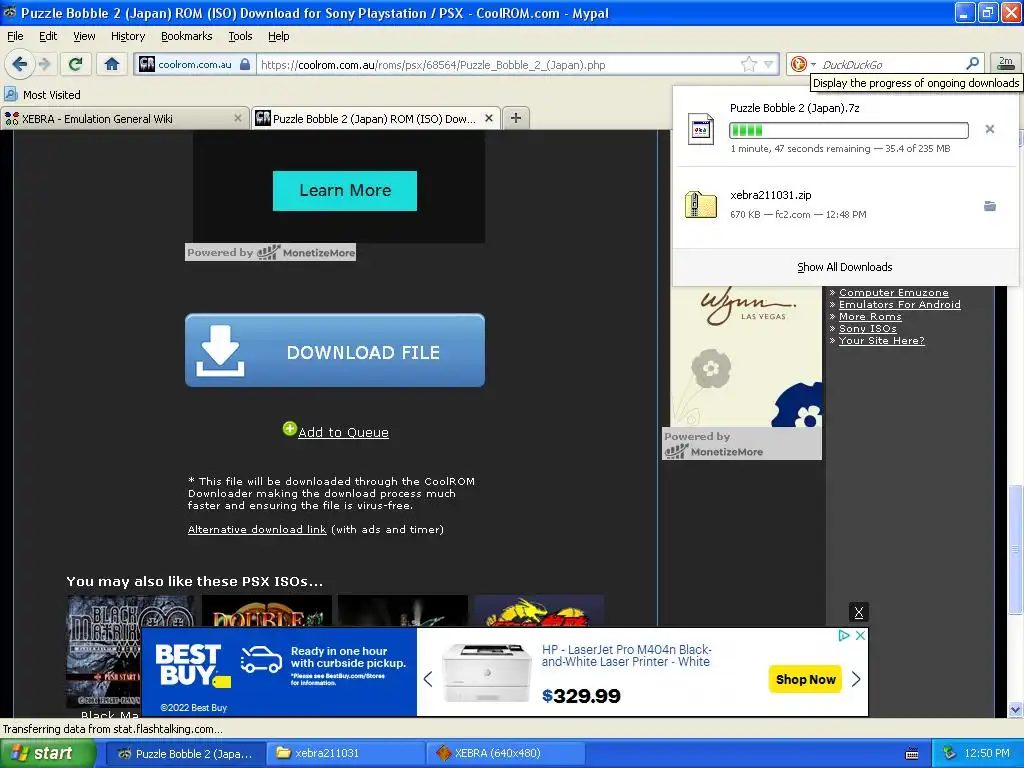
Task: Click Show All Downloads
Action: 844,267
